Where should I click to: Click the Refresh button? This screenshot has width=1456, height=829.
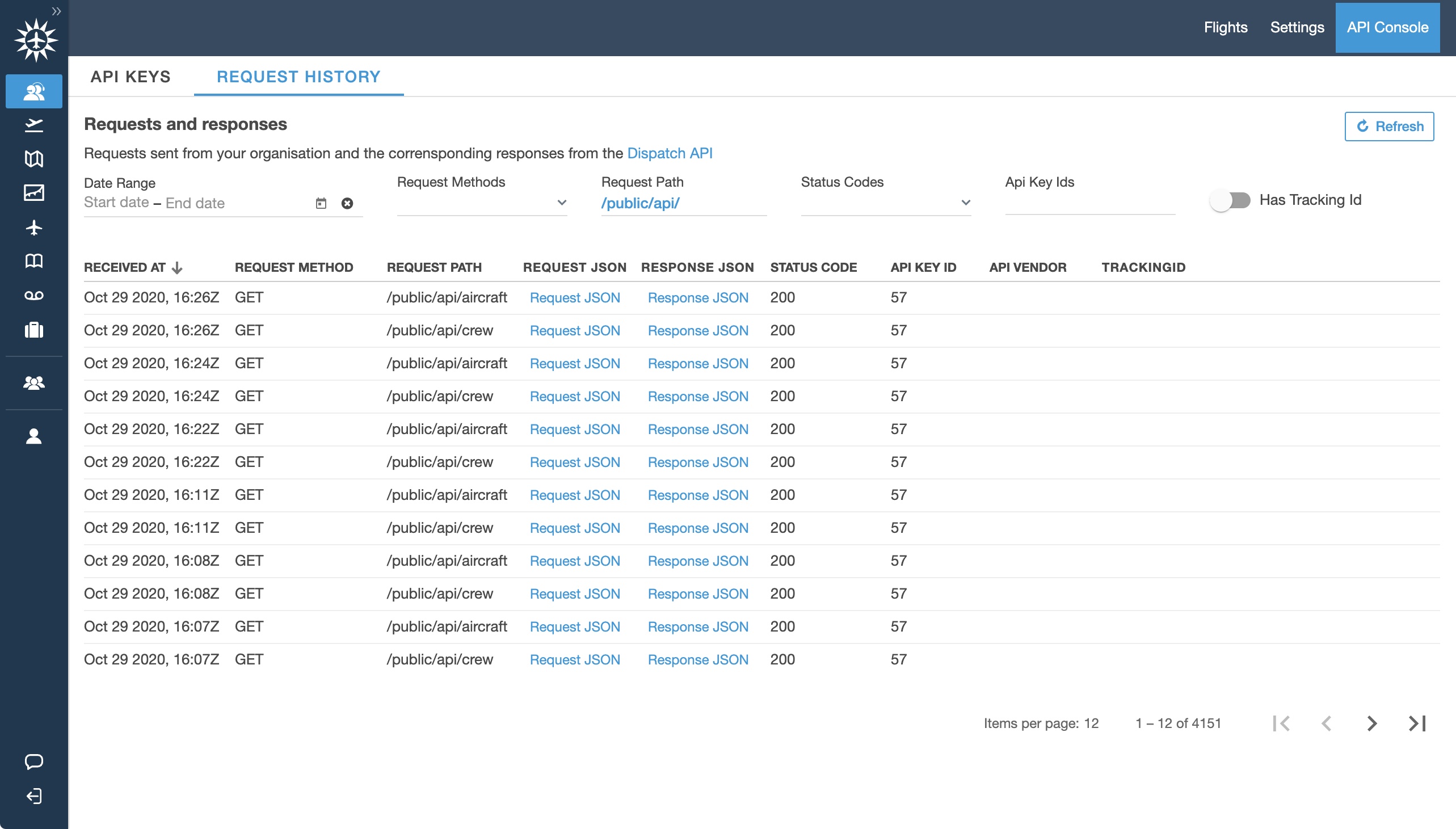tap(1388, 126)
